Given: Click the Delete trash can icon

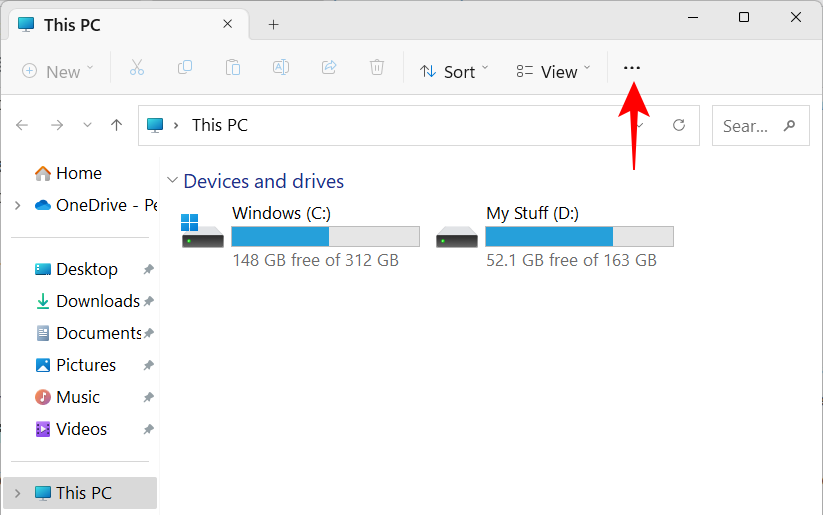Looking at the screenshot, I should [x=377, y=68].
